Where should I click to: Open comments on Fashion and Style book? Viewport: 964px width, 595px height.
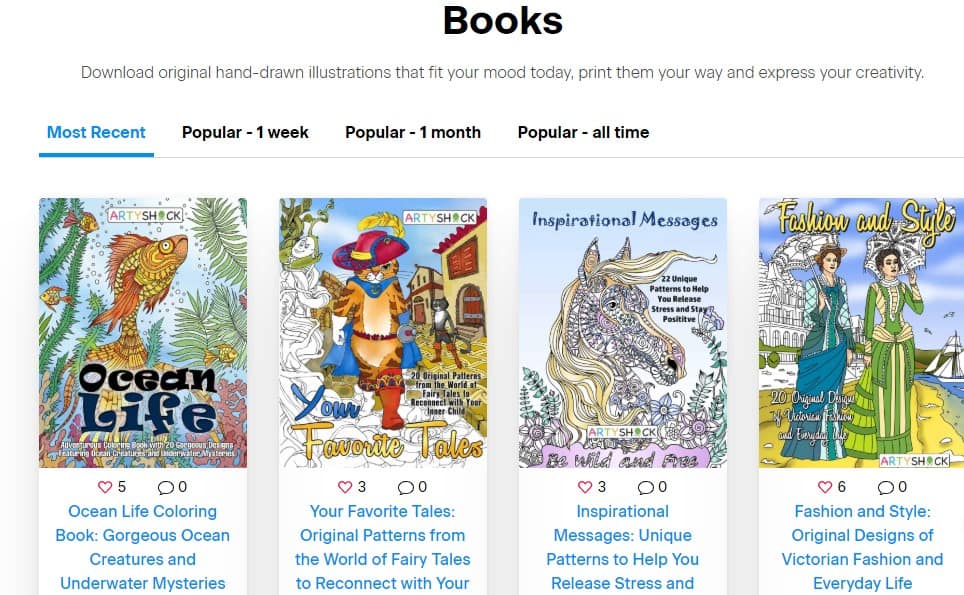click(885, 487)
